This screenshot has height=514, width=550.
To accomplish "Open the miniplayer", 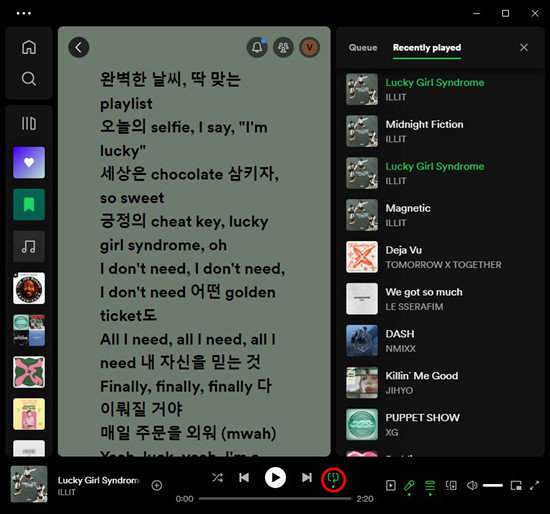I will [516, 486].
